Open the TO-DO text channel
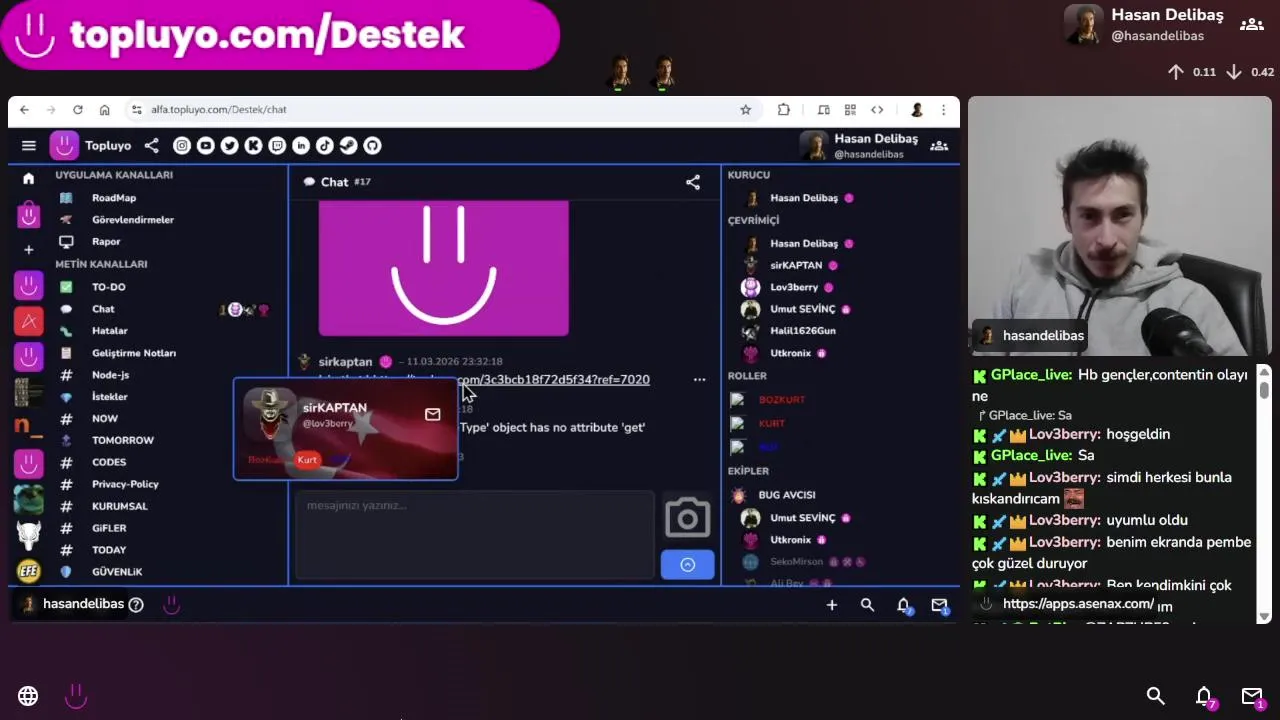The image size is (1280, 720). 109,287
